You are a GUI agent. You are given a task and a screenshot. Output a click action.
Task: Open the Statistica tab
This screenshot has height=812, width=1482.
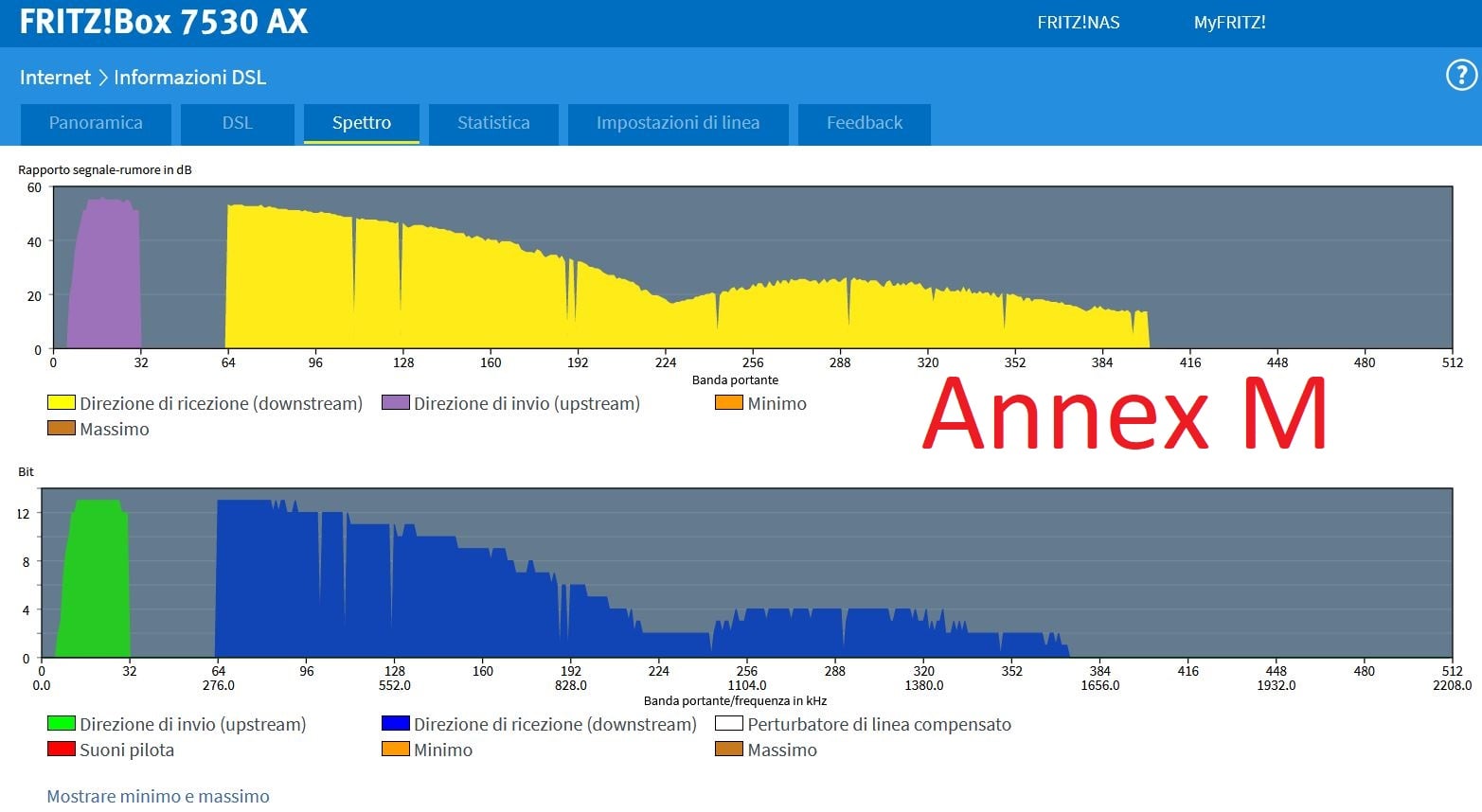(493, 123)
